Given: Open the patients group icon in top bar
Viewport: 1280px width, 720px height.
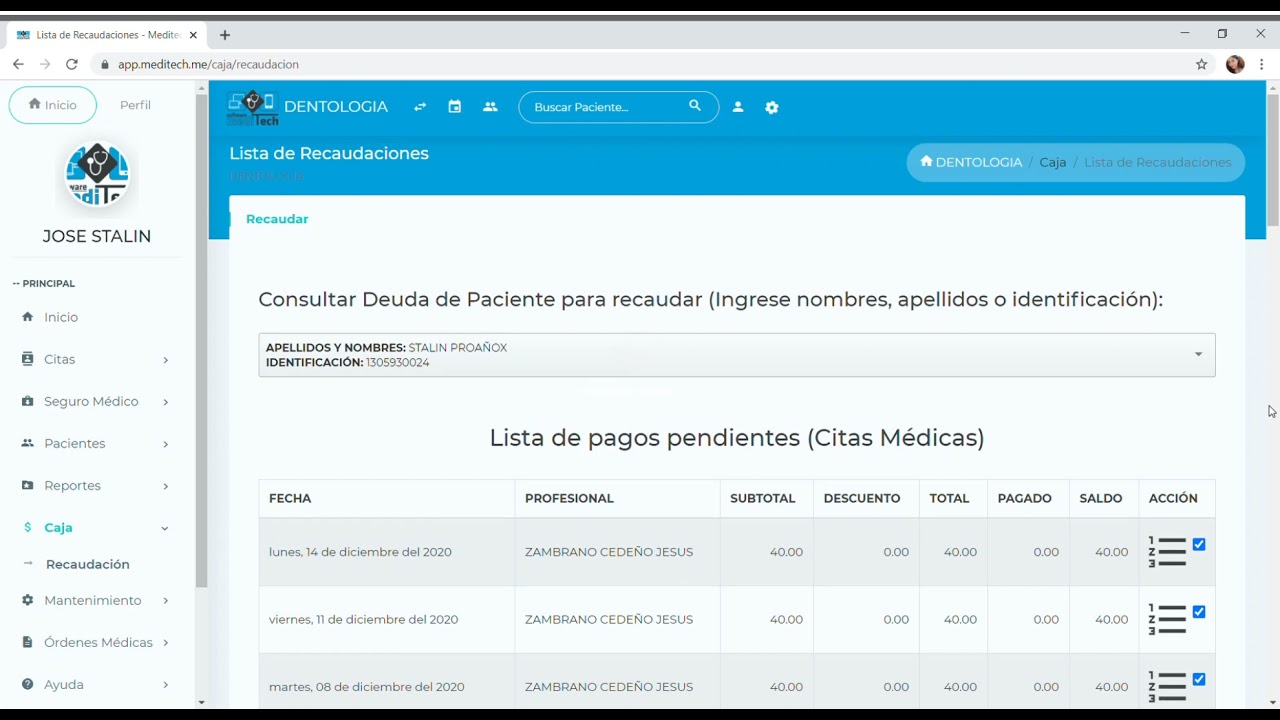Looking at the screenshot, I should pyautogui.click(x=490, y=107).
